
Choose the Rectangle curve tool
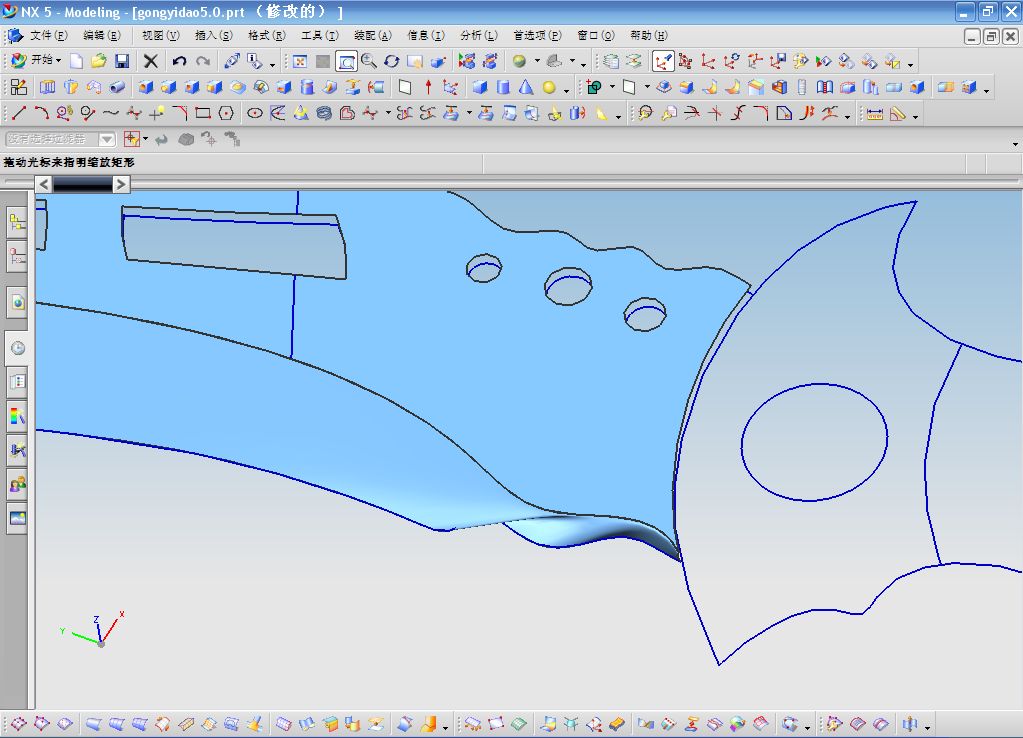(203, 113)
